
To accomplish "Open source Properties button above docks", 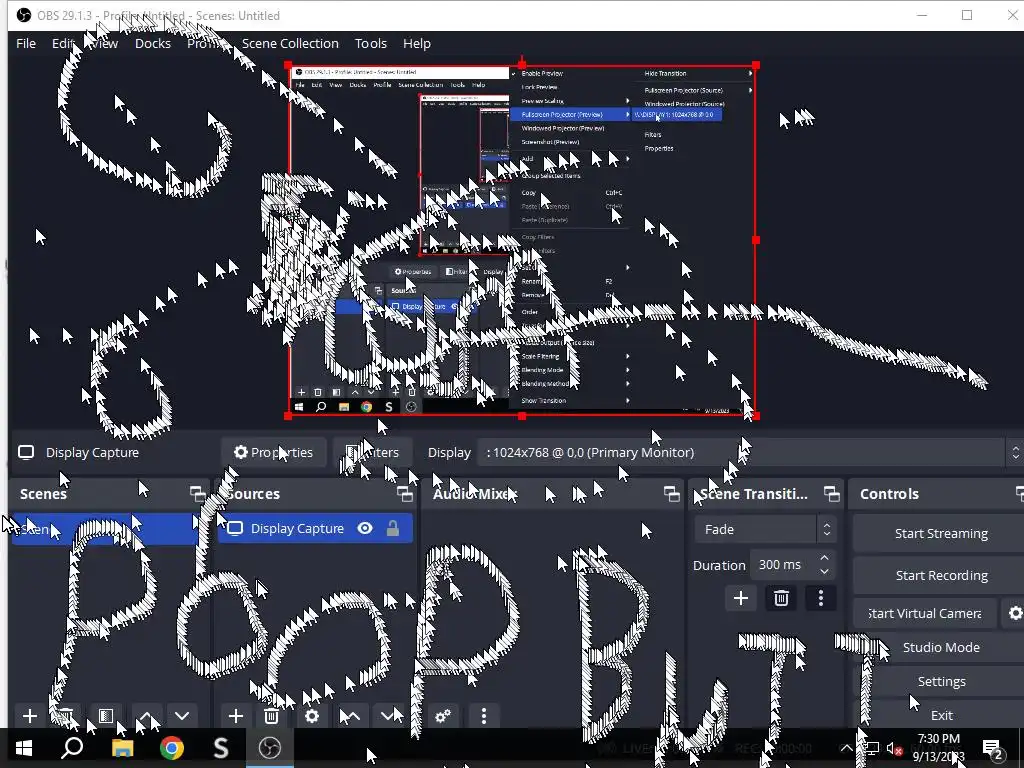I will pyautogui.click(x=274, y=452).
